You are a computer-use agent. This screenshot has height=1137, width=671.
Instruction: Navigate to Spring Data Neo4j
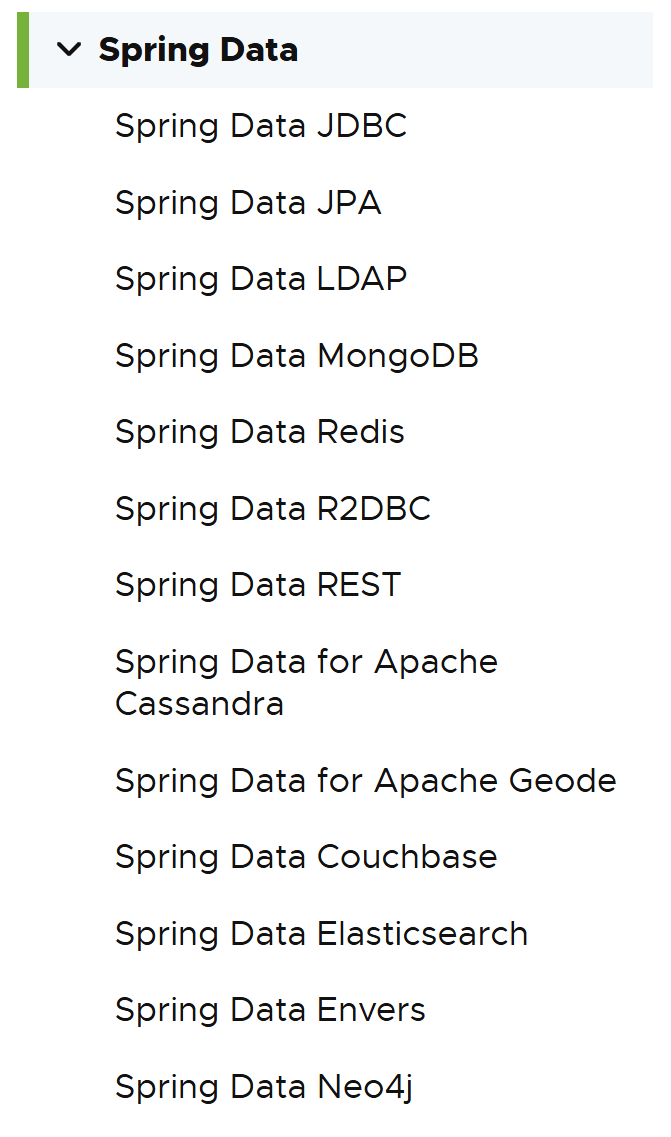point(263,1087)
